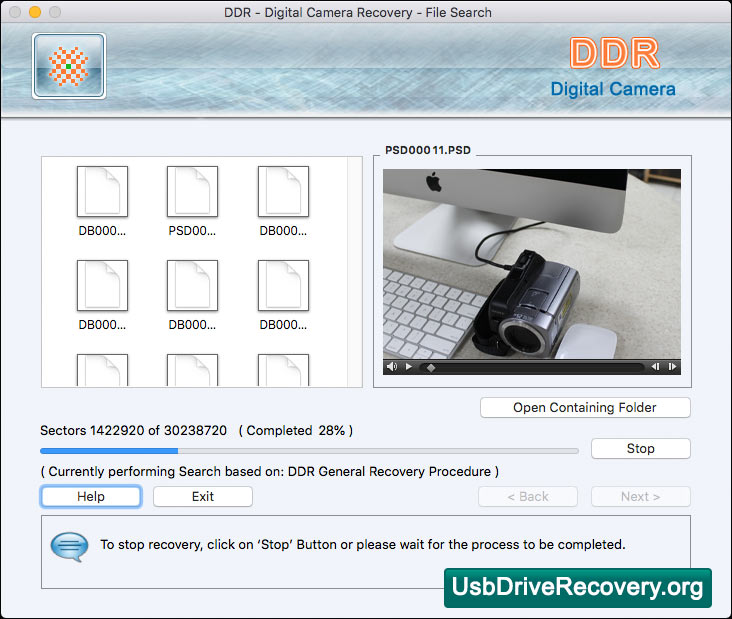This screenshot has width=732, height=619.
Task: Play the preview with the play icon
Action: pyautogui.click(x=409, y=367)
